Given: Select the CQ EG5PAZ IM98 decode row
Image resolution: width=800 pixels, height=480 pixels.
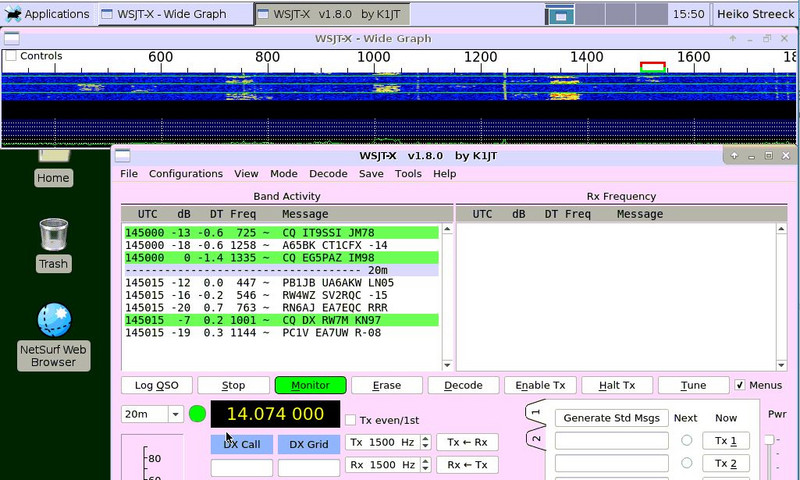Looking at the screenshot, I should (x=281, y=258).
